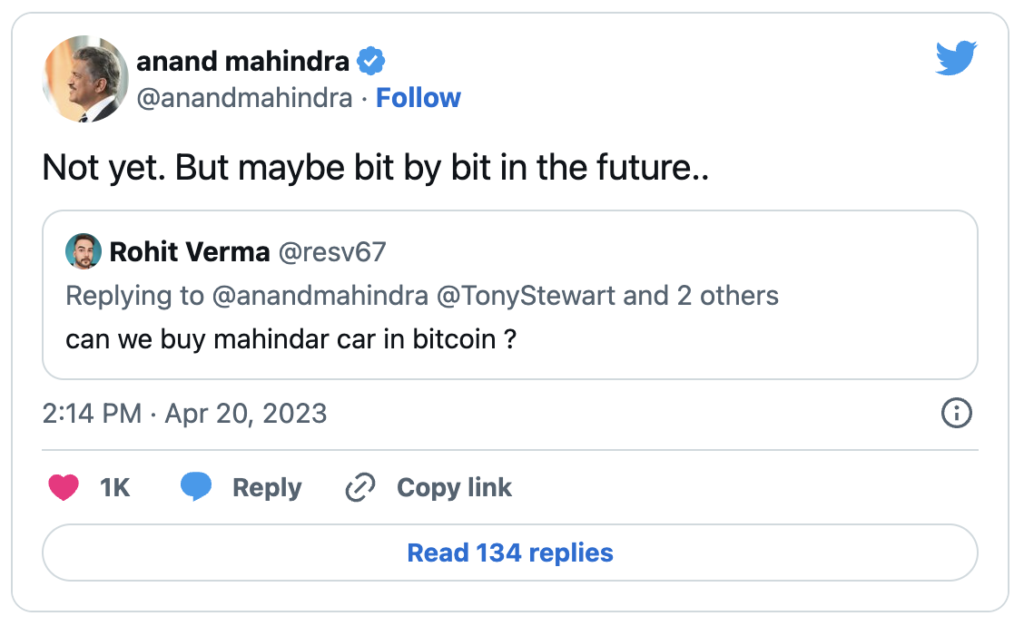Open the quoted bitcoin question tweet text
Image resolution: width=1024 pixels, height=626 pixels.
[291, 339]
